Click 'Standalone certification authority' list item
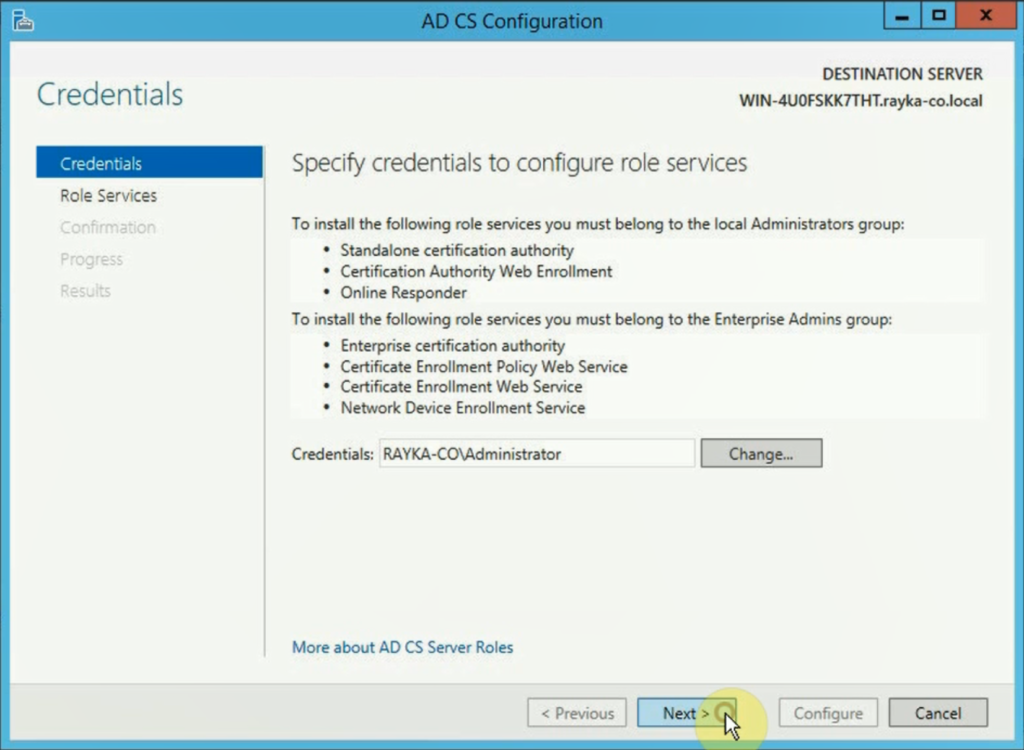Screen dimensions: 1024x750 (x=456, y=250)
